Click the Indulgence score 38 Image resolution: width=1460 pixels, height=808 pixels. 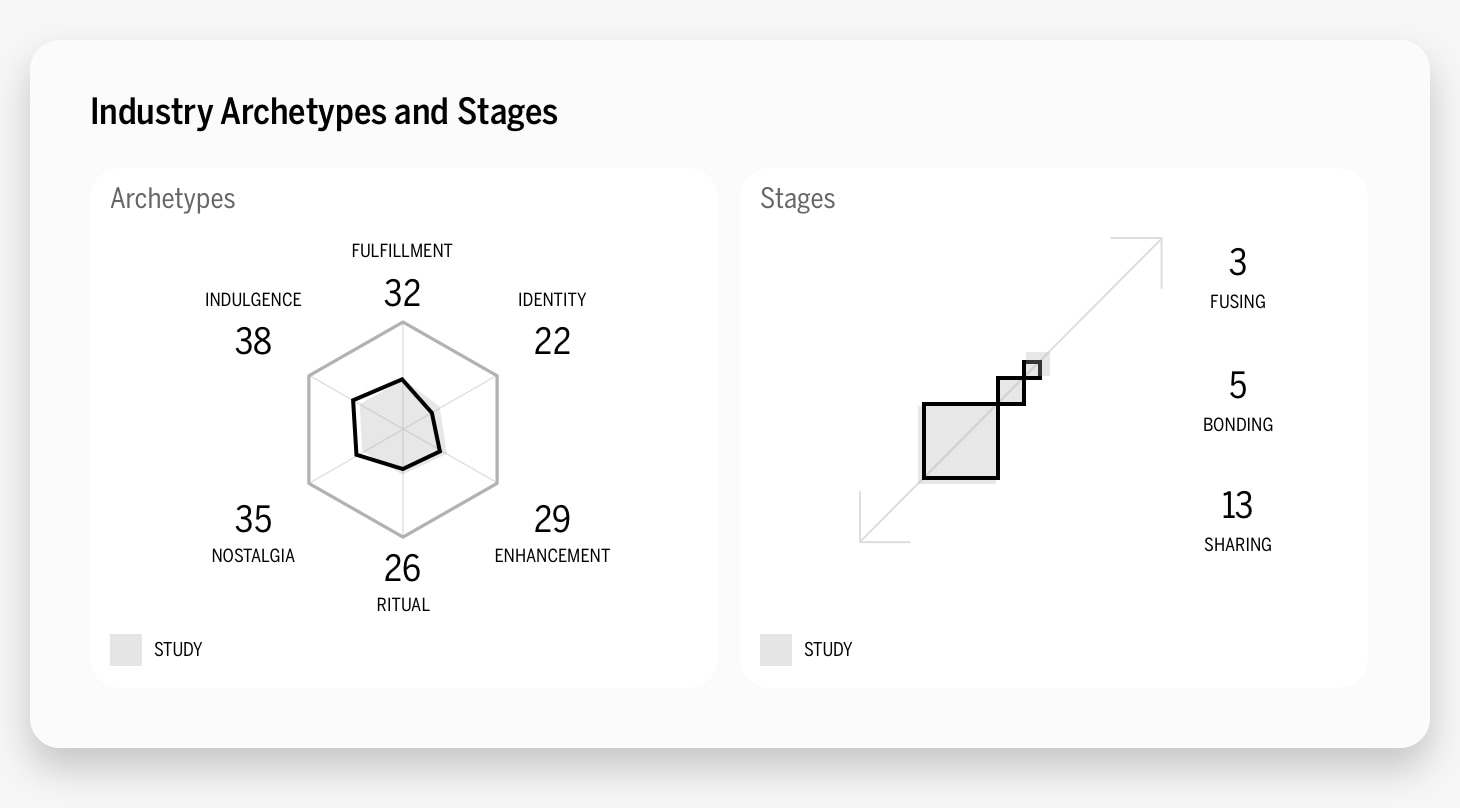click(253, 342)
